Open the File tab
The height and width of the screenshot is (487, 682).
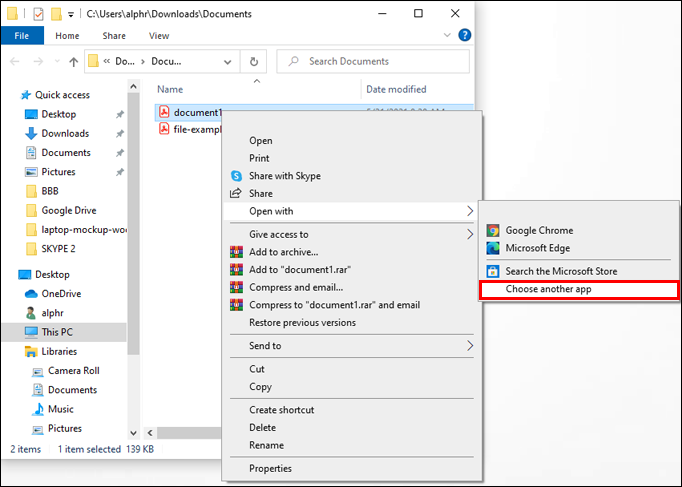click(x=22, y=36)
